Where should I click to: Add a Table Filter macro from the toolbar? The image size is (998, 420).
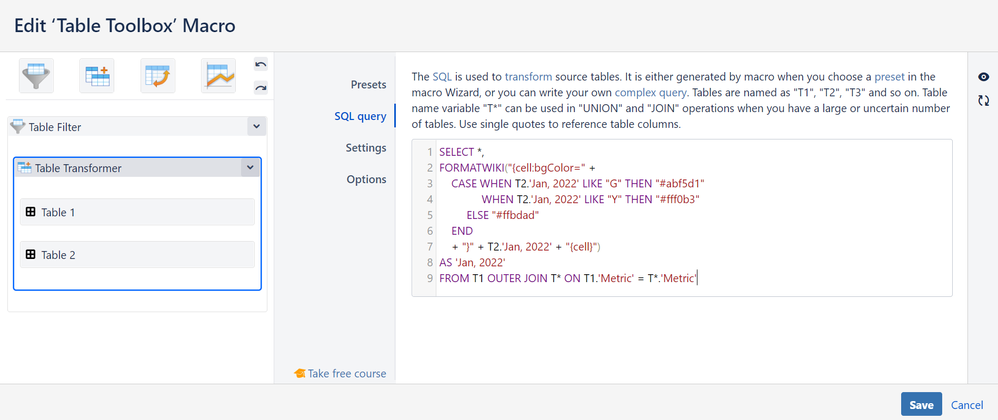tap(37, 76)
